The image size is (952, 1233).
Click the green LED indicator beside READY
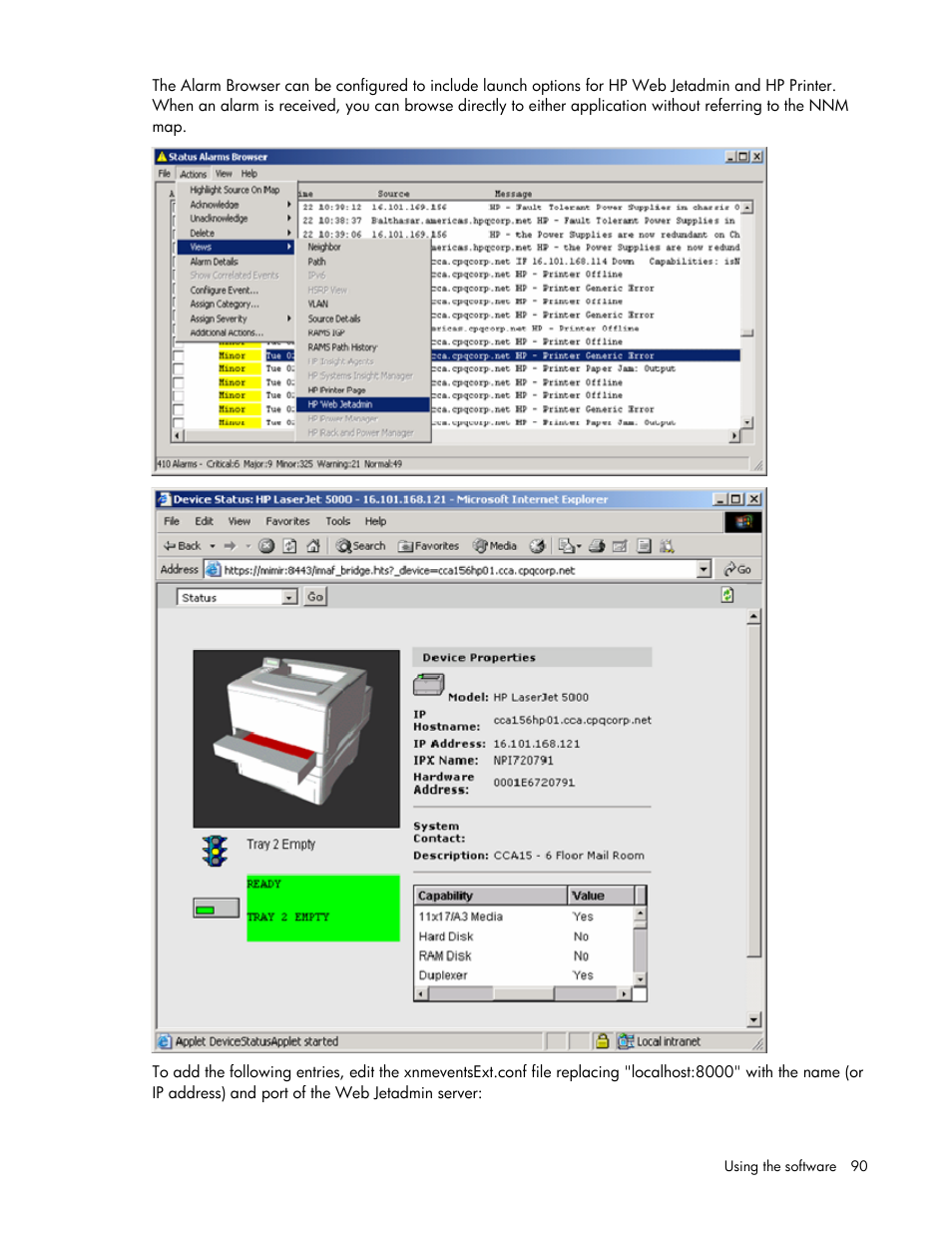206,910
